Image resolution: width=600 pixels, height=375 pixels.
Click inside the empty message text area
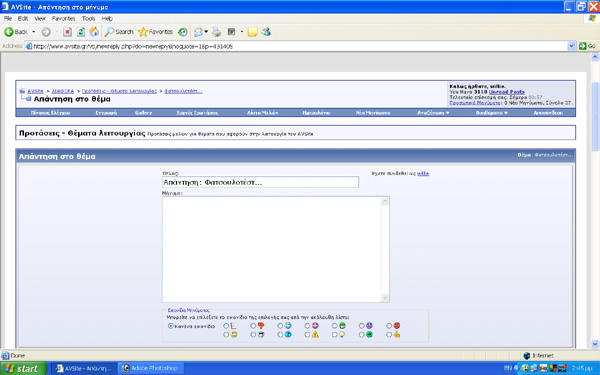tap(271, 249)
